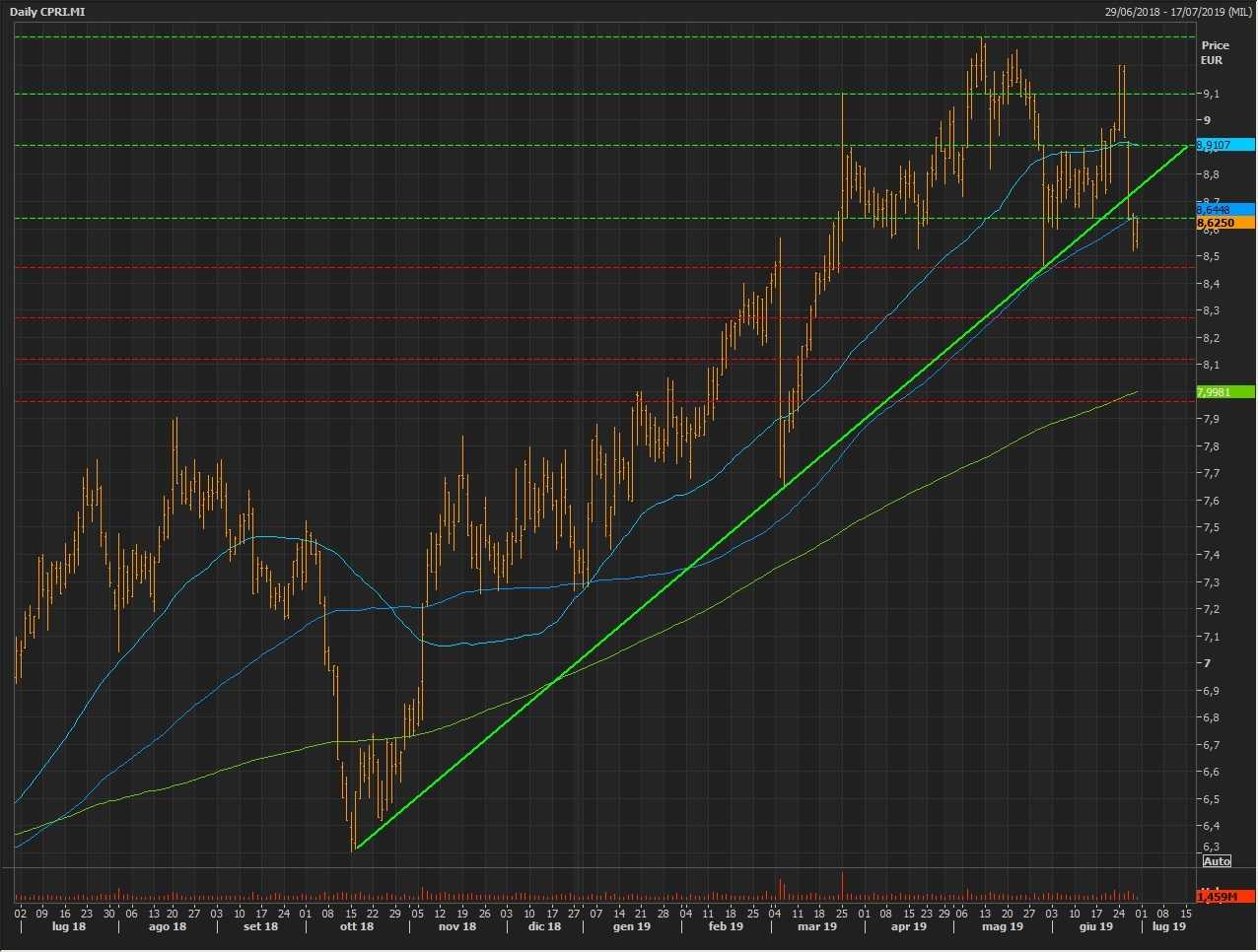Screen dimensions: 1258x952
Task: Click the 6,3 price axis label
Action: pos(1210,847)
